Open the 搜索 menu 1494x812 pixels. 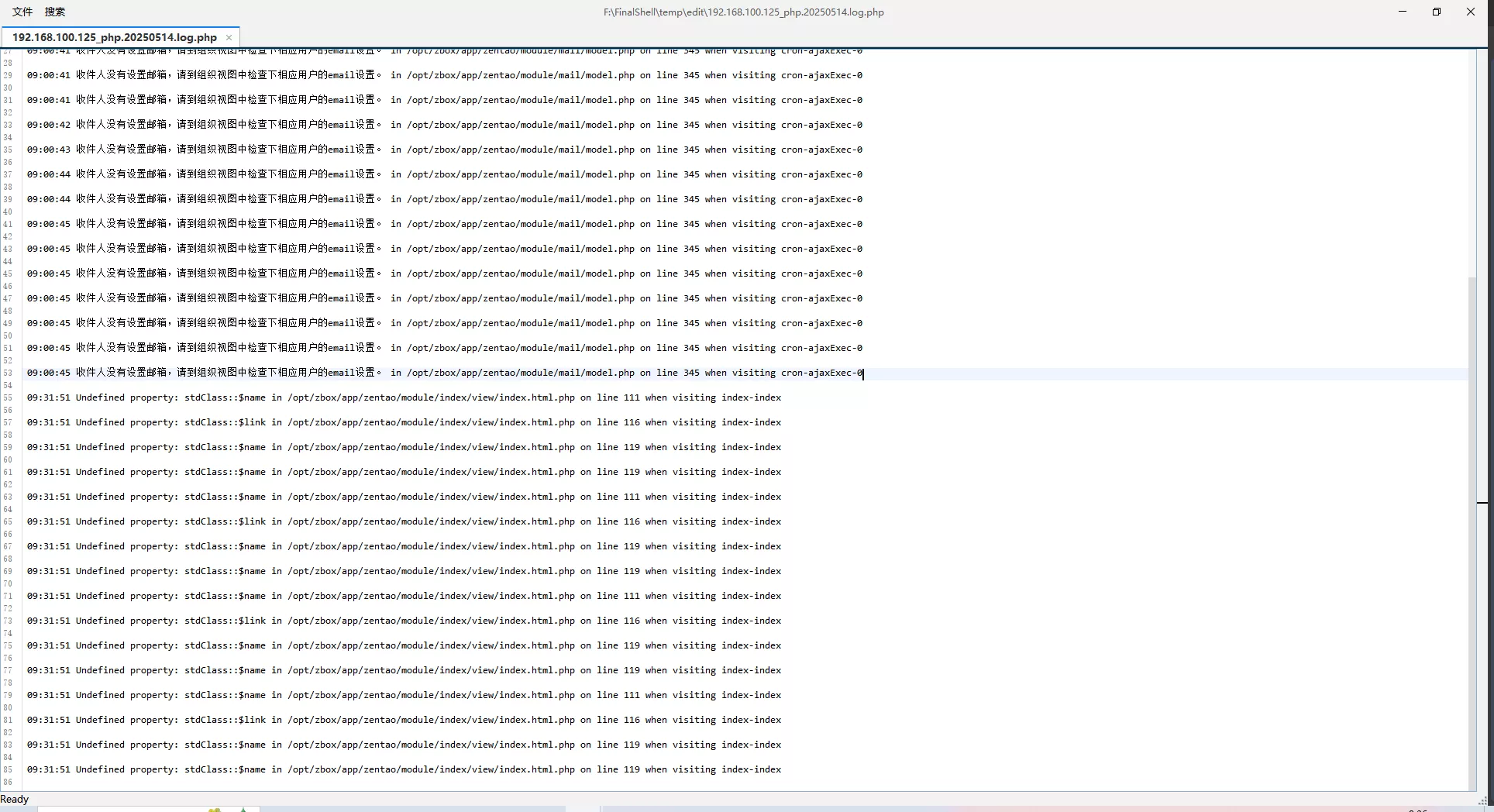coord(55,12)
